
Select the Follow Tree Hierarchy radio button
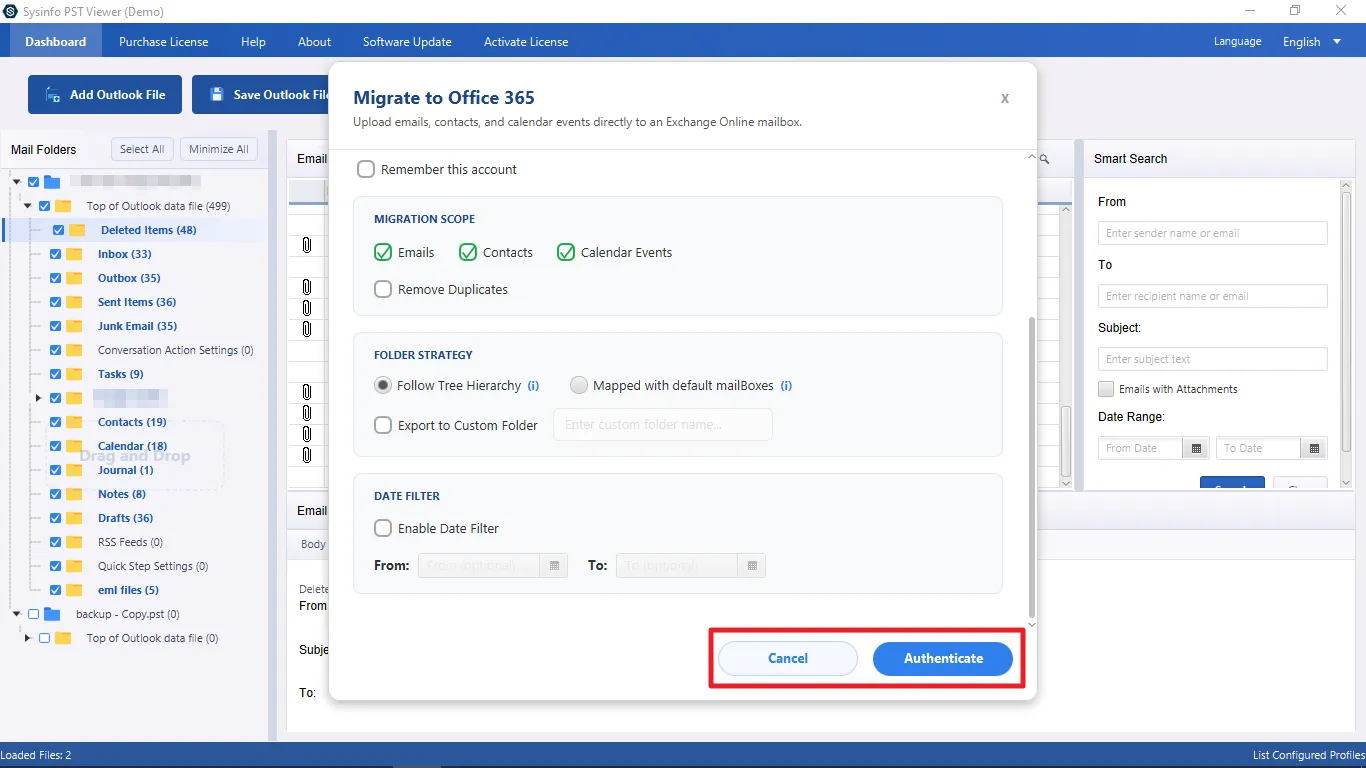(383, 385)
